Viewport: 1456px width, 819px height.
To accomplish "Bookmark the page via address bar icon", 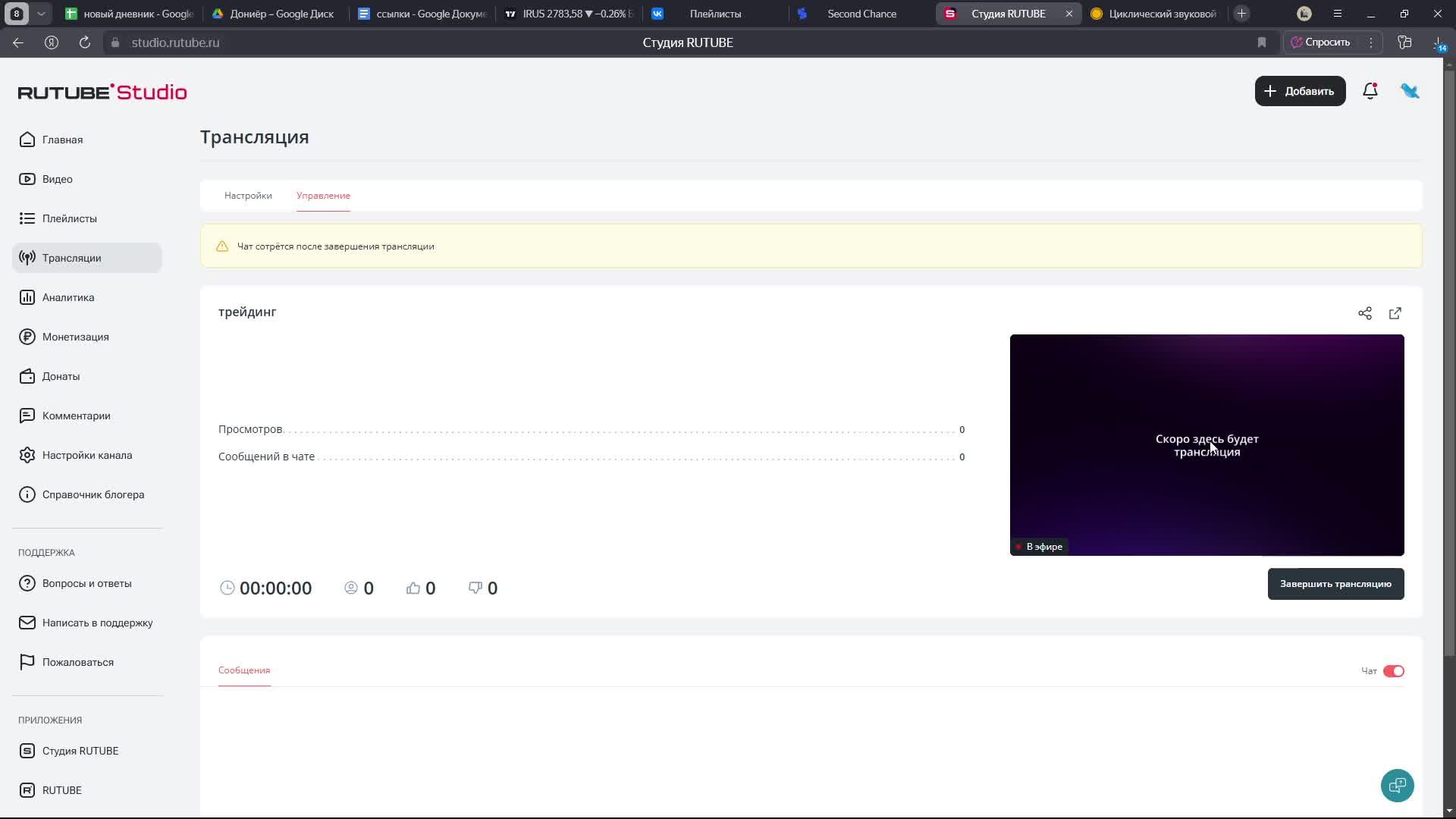I will pos(1262,42).
